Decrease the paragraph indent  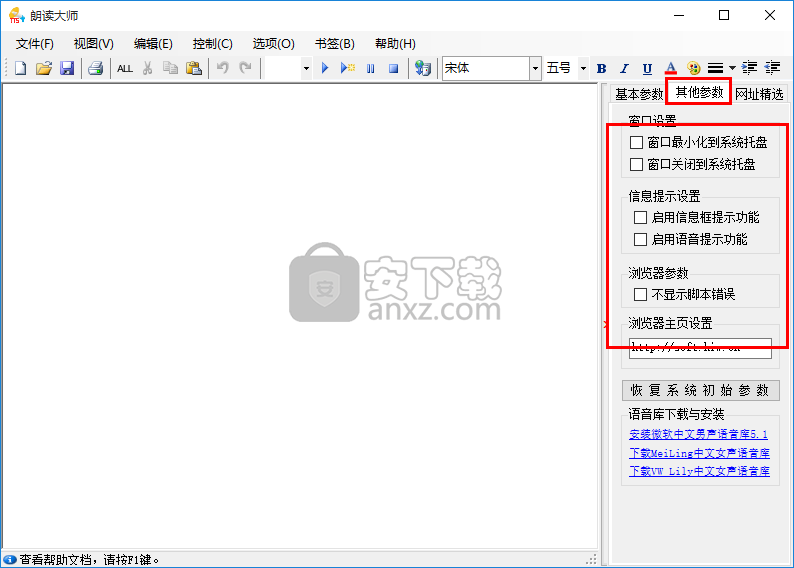(x=772, y=68)
